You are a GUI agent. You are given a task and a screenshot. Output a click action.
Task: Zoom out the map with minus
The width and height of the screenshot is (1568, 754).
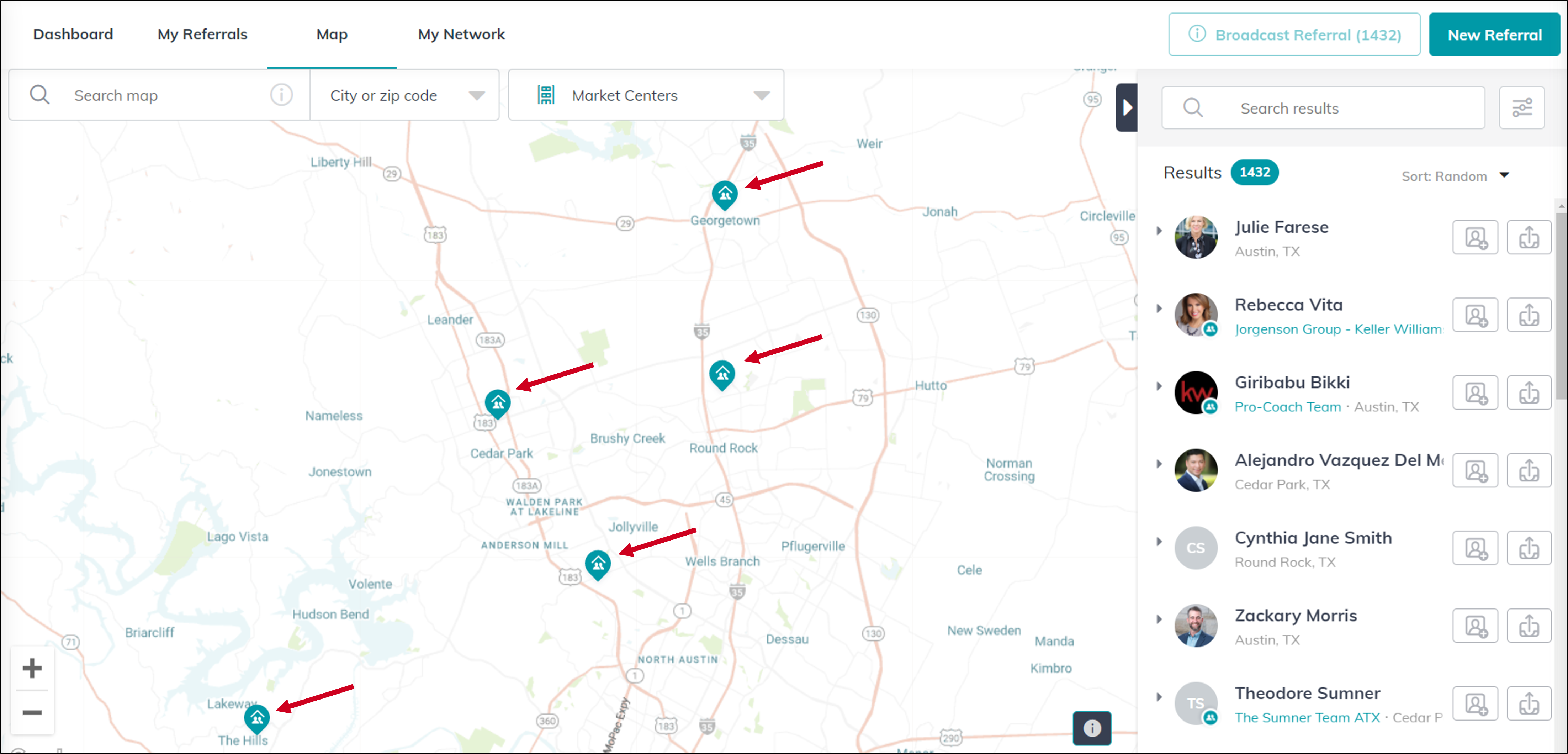pyautogui.click(x=32, y=712)
